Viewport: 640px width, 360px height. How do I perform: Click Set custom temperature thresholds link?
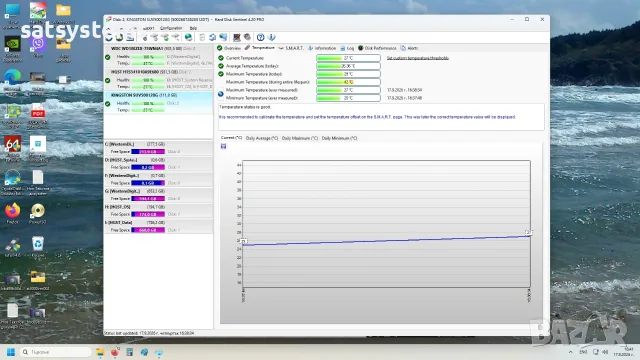tap(418, 58)
